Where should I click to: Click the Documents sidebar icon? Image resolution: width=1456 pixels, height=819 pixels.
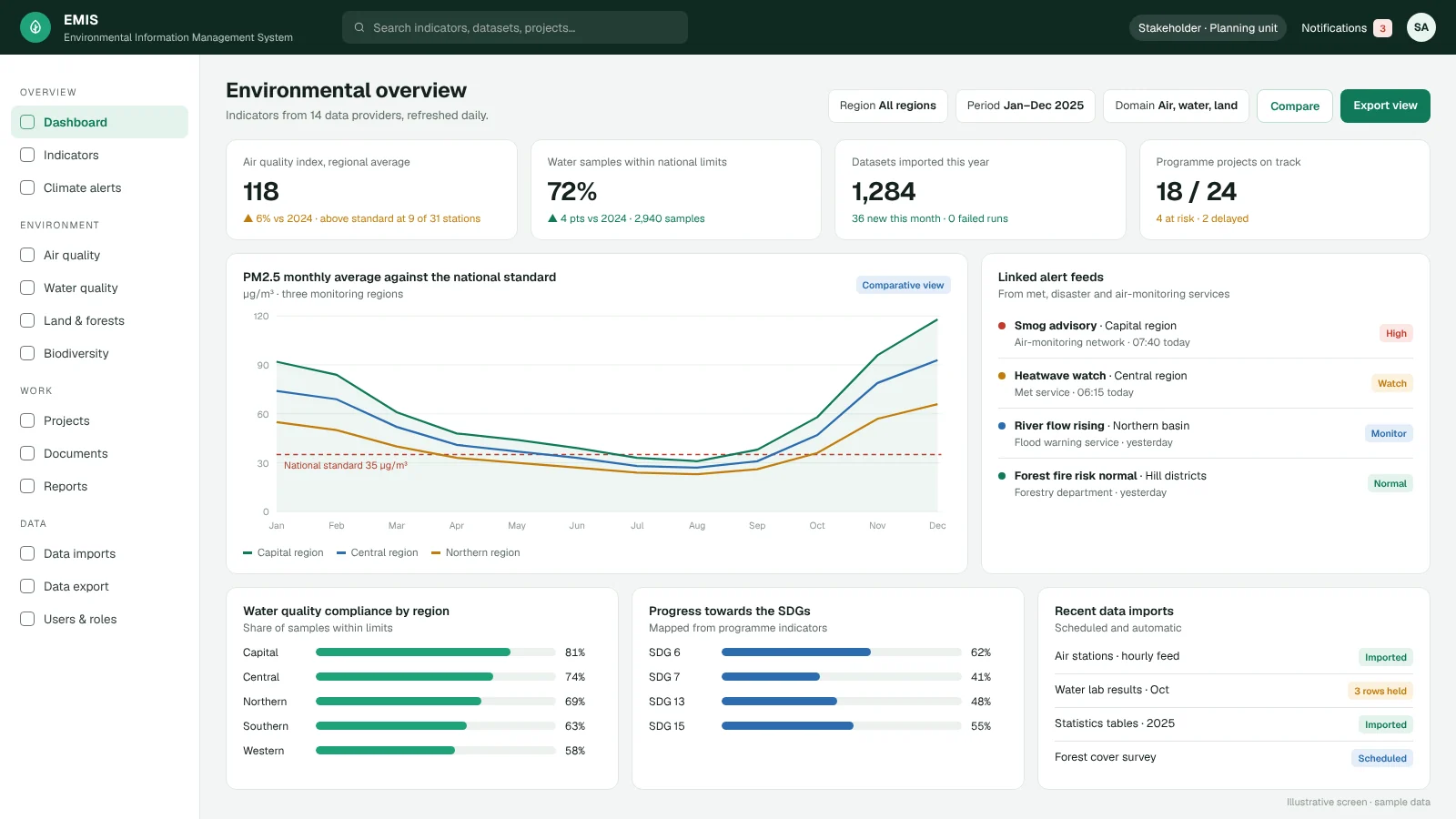pyautogui.click(x=27, y=453)
